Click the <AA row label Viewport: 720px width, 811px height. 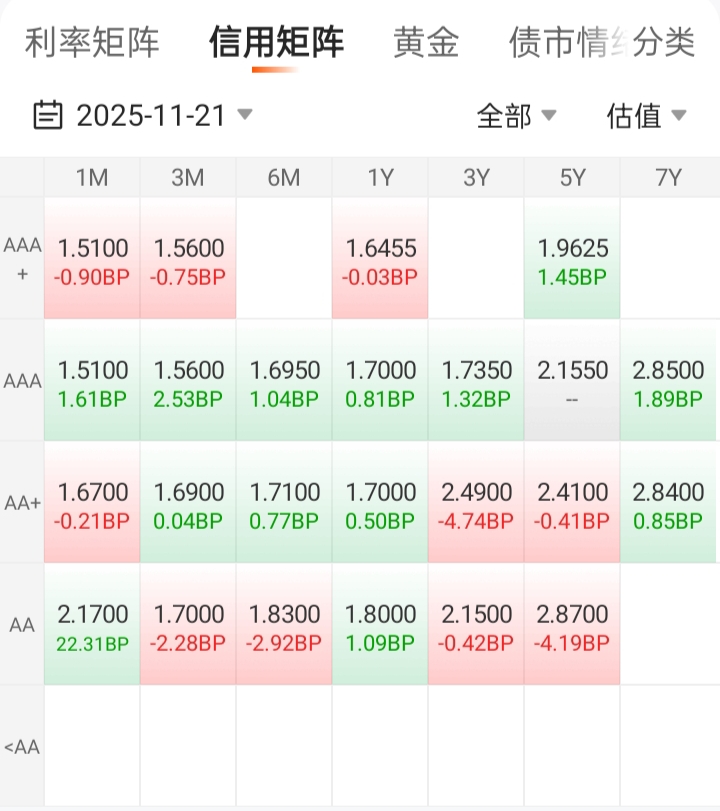[22, 746]
